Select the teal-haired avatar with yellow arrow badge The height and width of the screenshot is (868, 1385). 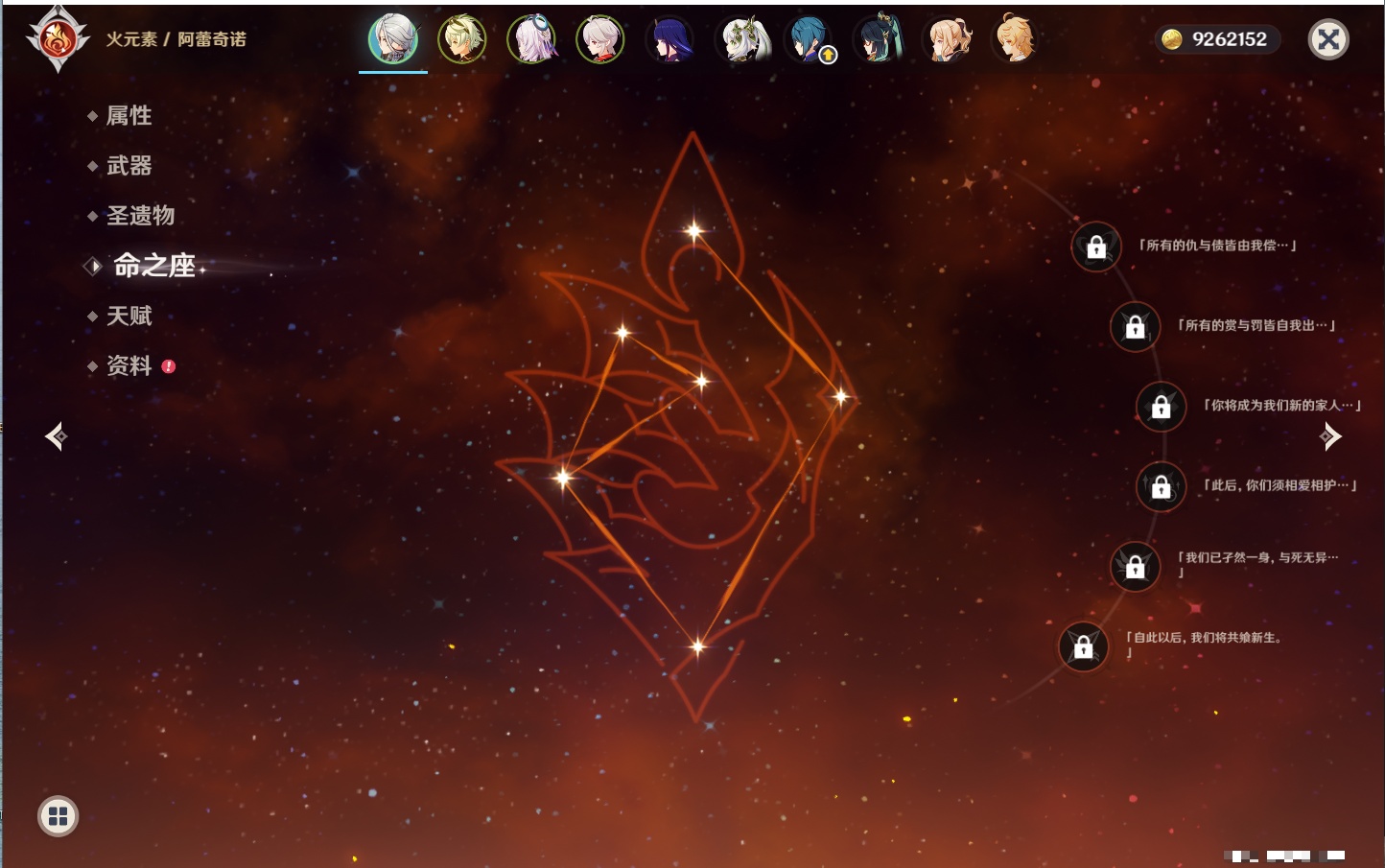(x=810, y=39)
